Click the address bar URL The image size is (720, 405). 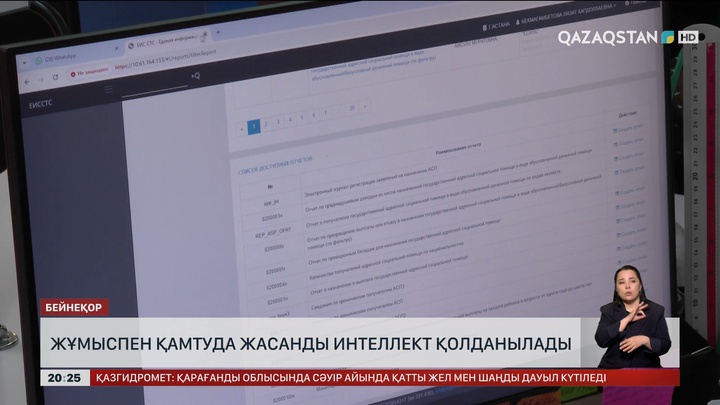coord(165,60)
